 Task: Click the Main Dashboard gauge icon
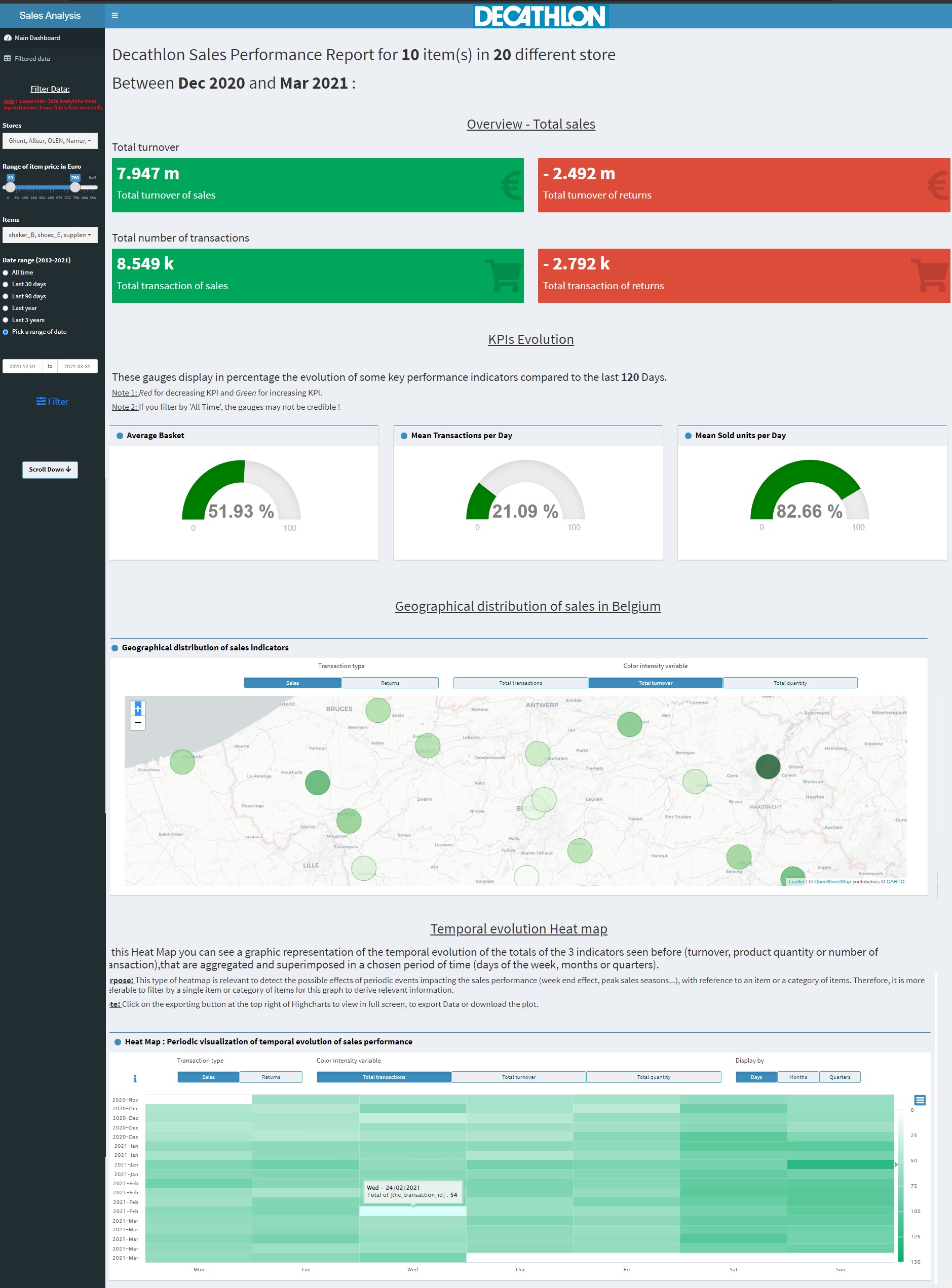click(8, 38)
